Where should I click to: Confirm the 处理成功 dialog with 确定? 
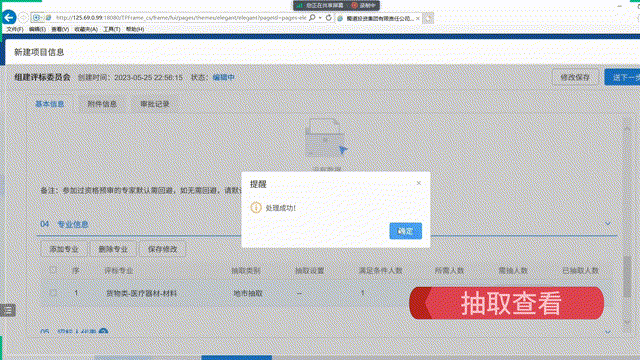(405, 231)
